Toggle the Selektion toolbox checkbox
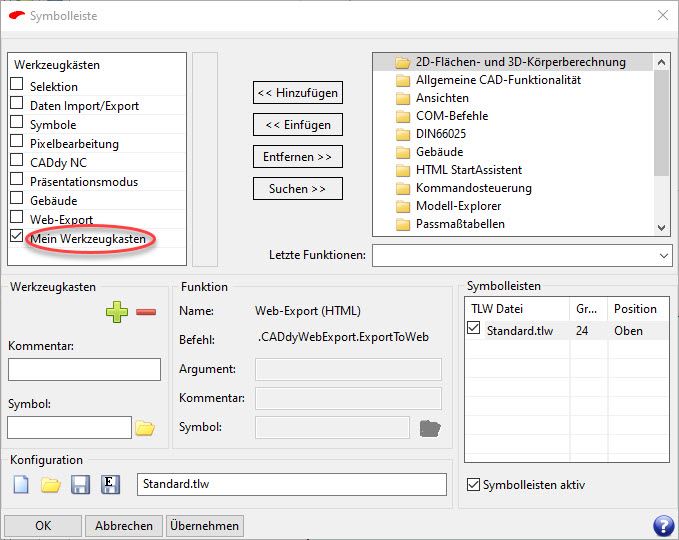 point(16,84)
